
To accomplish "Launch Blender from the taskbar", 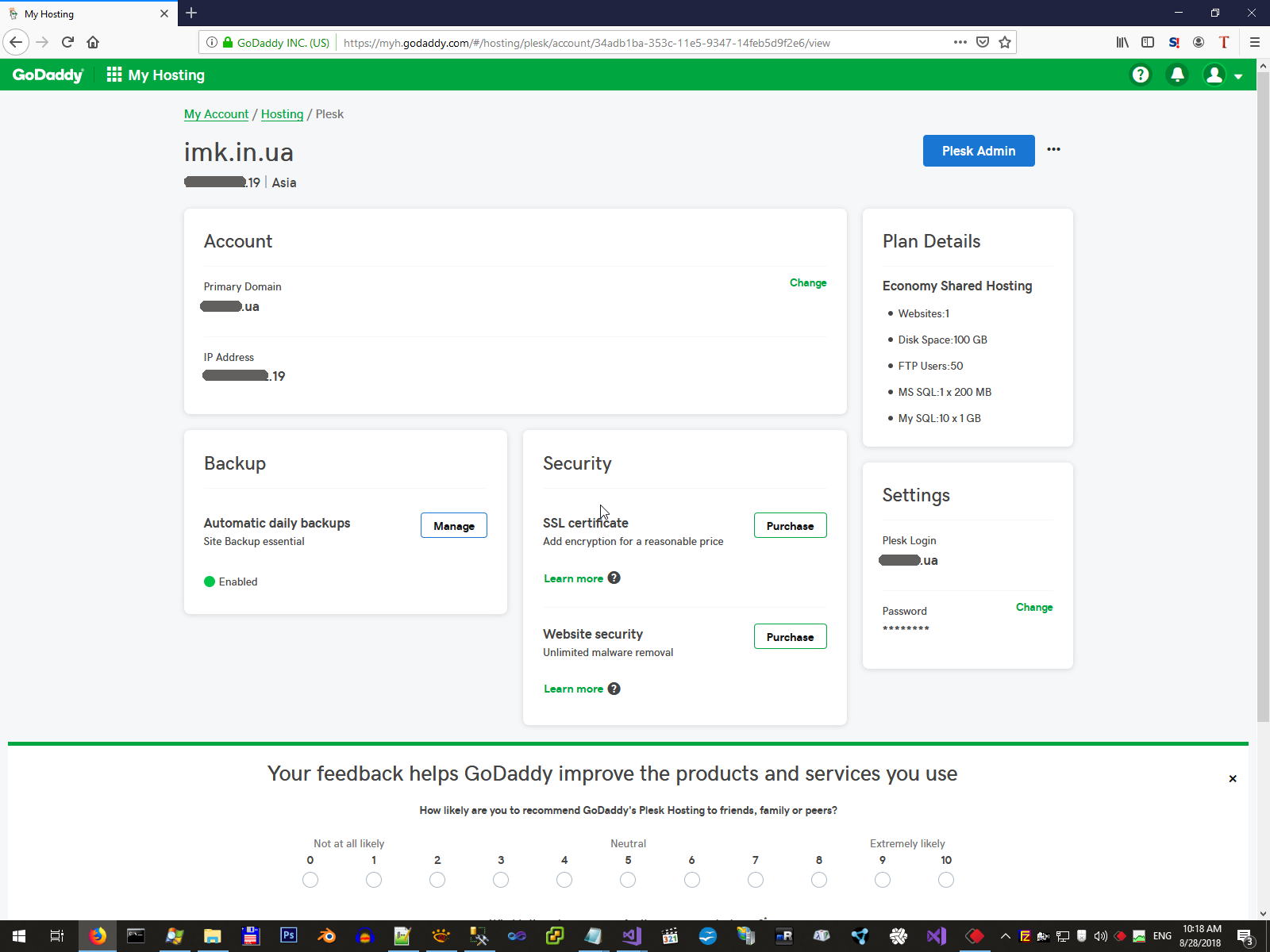I will tap(326, 936).
